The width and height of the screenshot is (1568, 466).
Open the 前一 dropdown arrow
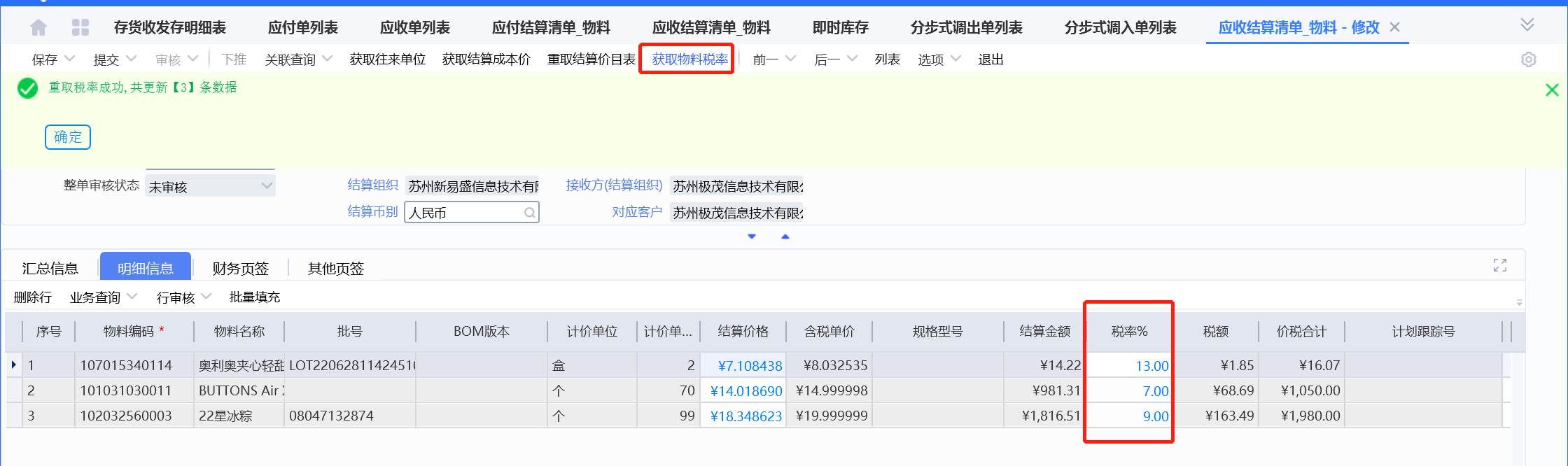(791, 58)
